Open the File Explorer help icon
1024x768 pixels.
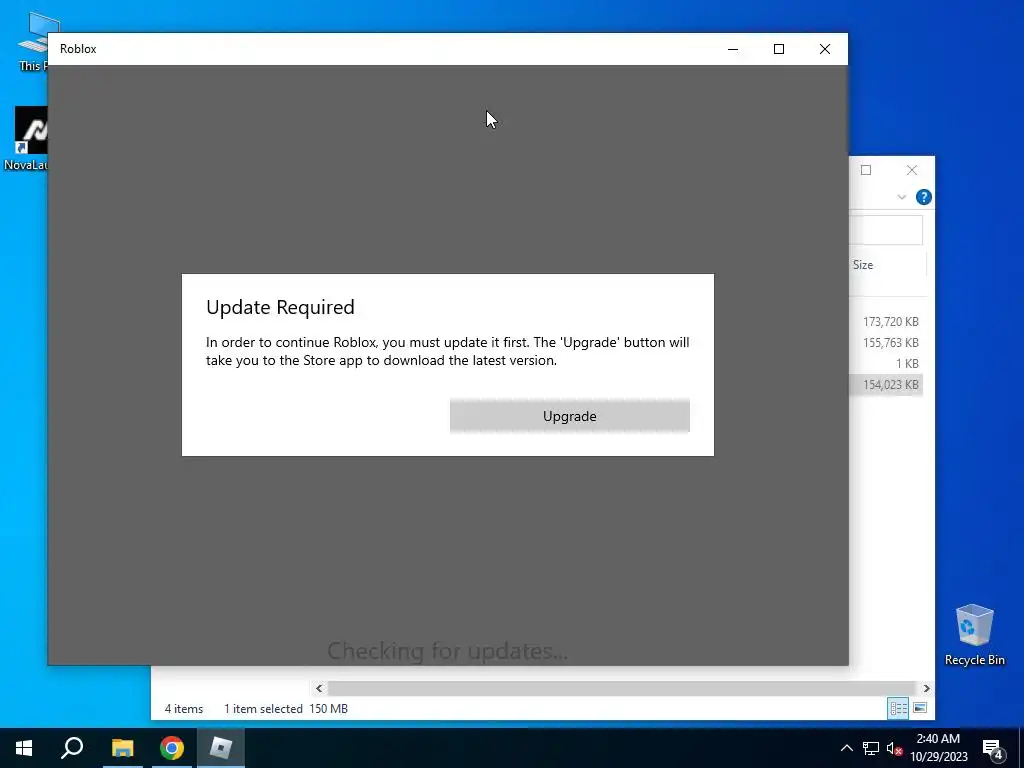(923, 197)
